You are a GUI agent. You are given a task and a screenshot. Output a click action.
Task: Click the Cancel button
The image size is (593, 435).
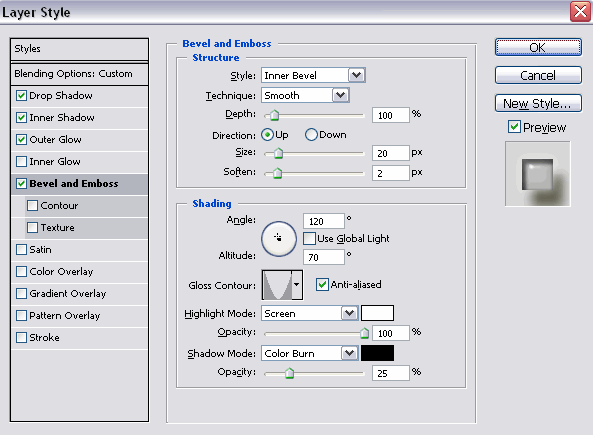pyautogui.click(x=538, y=75)
